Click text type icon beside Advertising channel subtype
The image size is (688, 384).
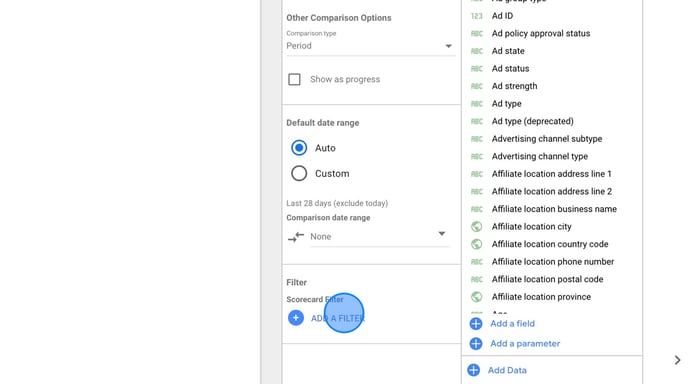[477, 139]
